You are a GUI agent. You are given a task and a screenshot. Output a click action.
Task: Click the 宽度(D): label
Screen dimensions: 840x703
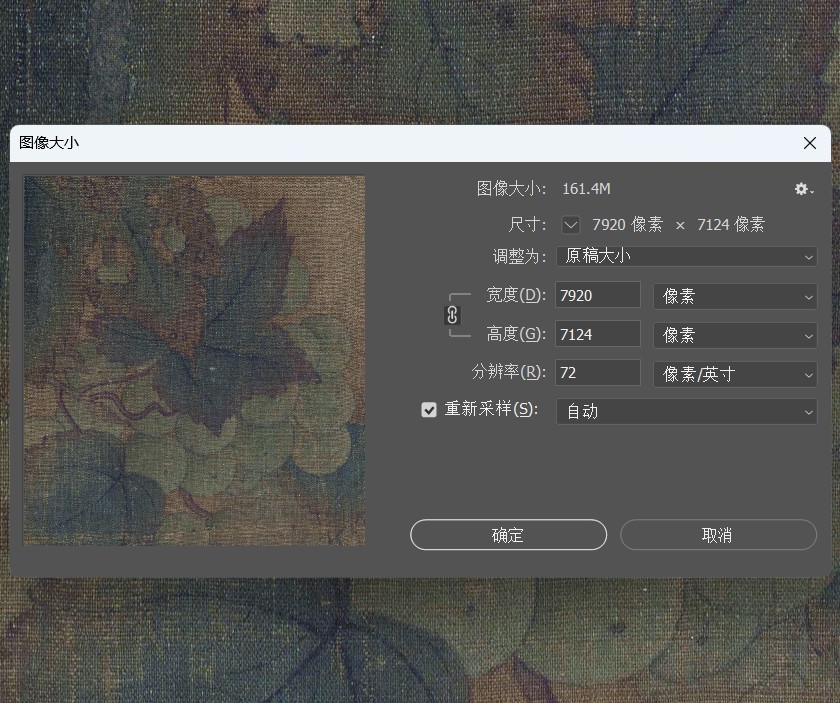point(516,295)
